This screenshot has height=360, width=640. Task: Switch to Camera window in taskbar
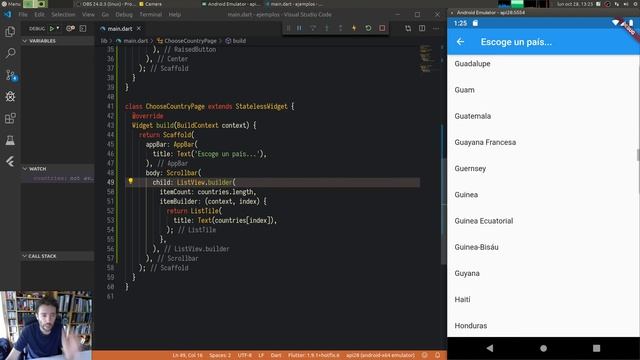[x=151, y=4]
